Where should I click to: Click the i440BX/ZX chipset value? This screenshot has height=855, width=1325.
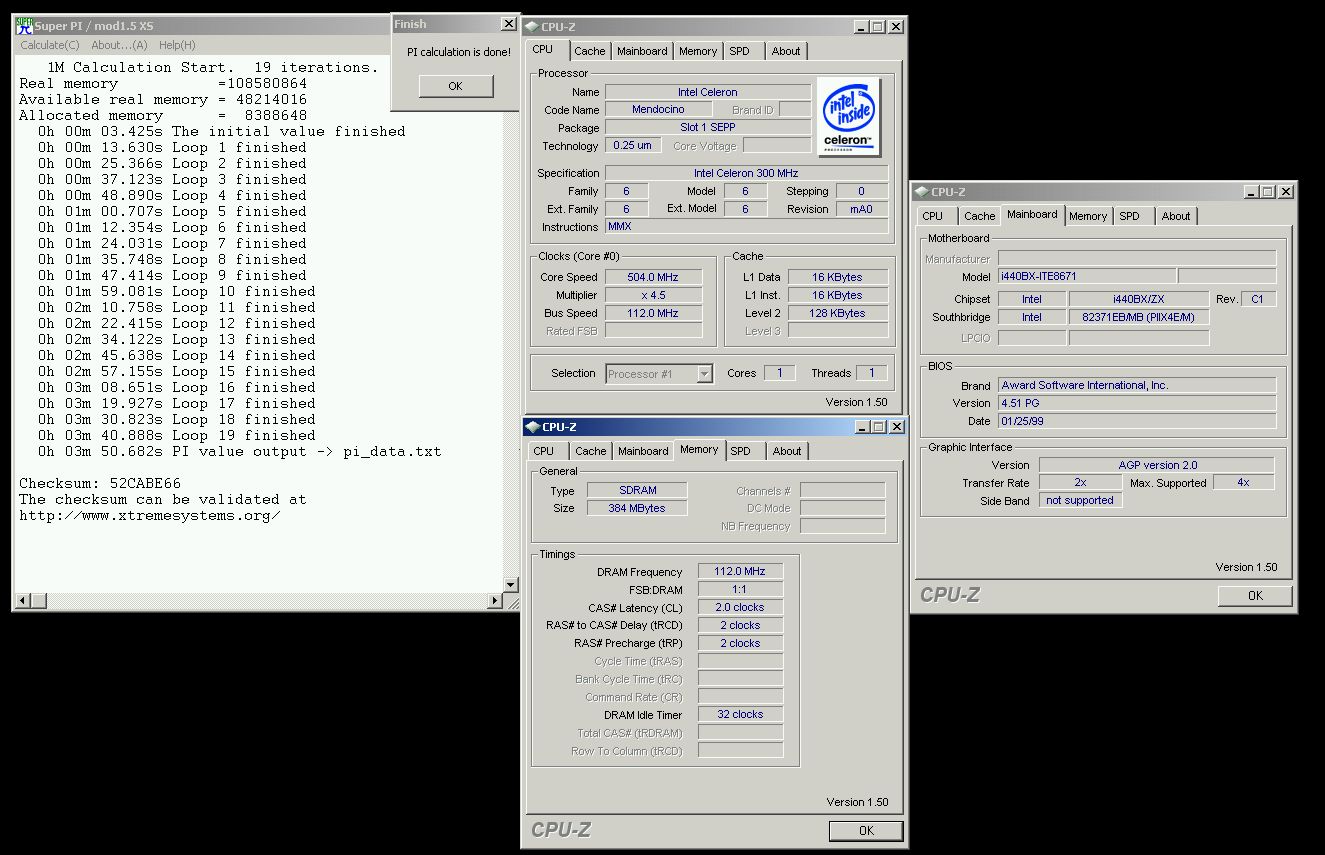(1138, 299)
